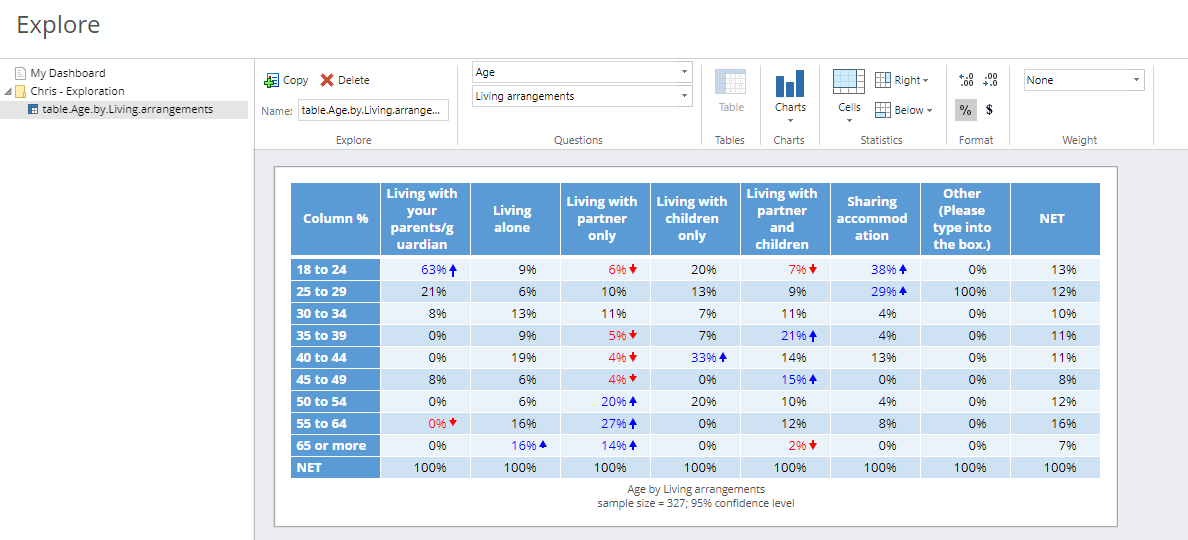Open the Charts bar chart icon
The height and width of the screenshot is (540, 1188).
pos(789,84)
